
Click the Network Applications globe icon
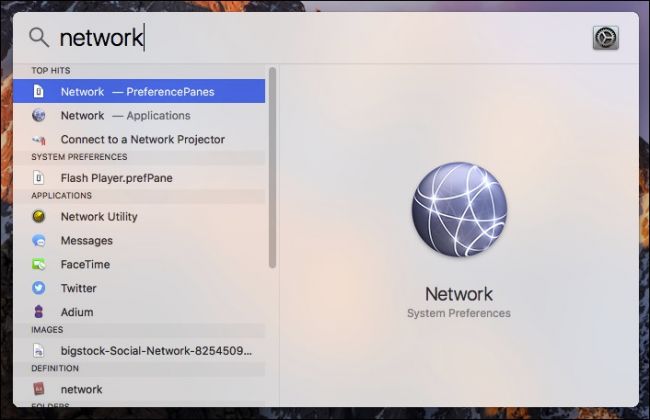(x=39, y=115)
